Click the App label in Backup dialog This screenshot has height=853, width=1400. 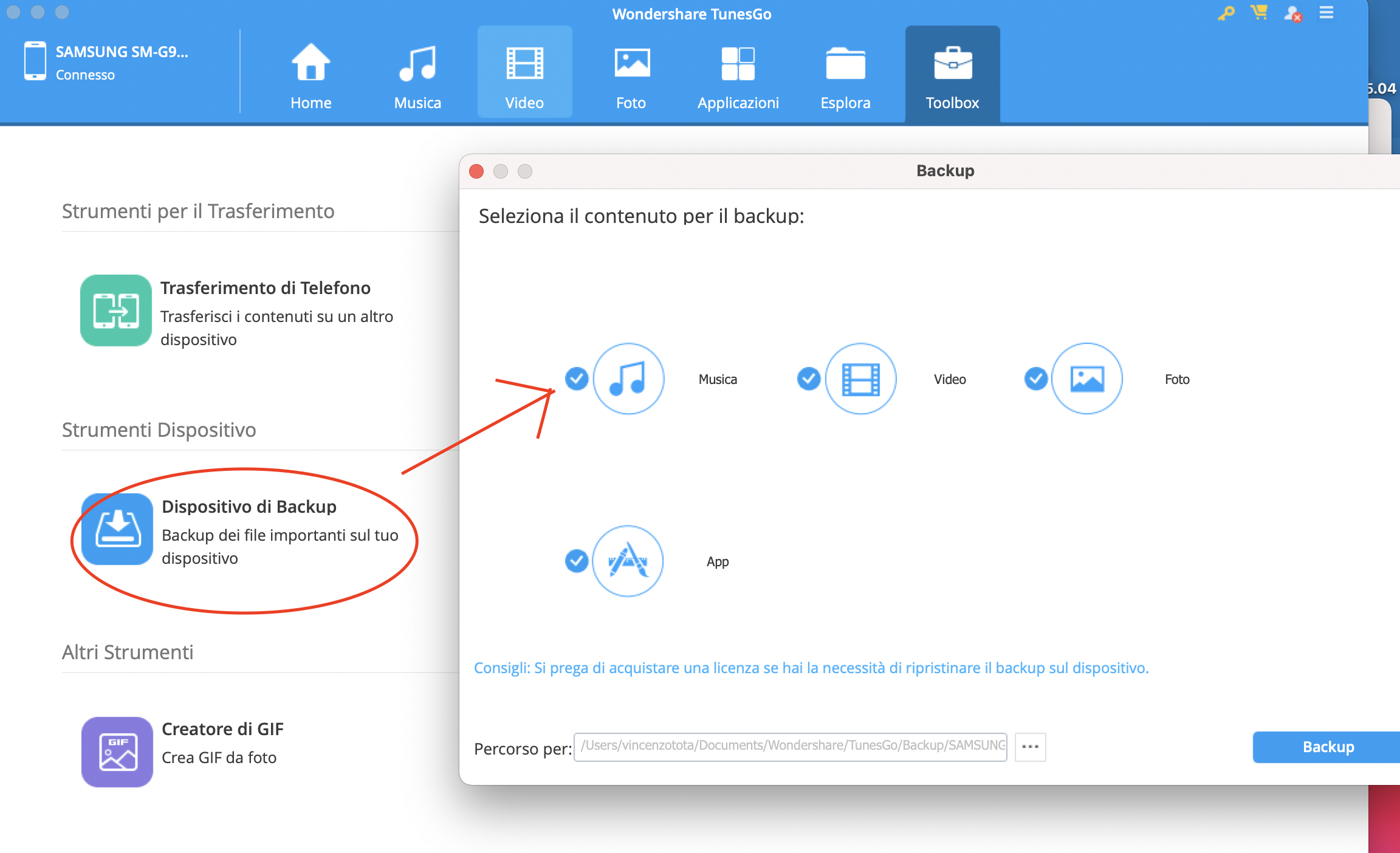pyautogui.click(x=718, y=562)
